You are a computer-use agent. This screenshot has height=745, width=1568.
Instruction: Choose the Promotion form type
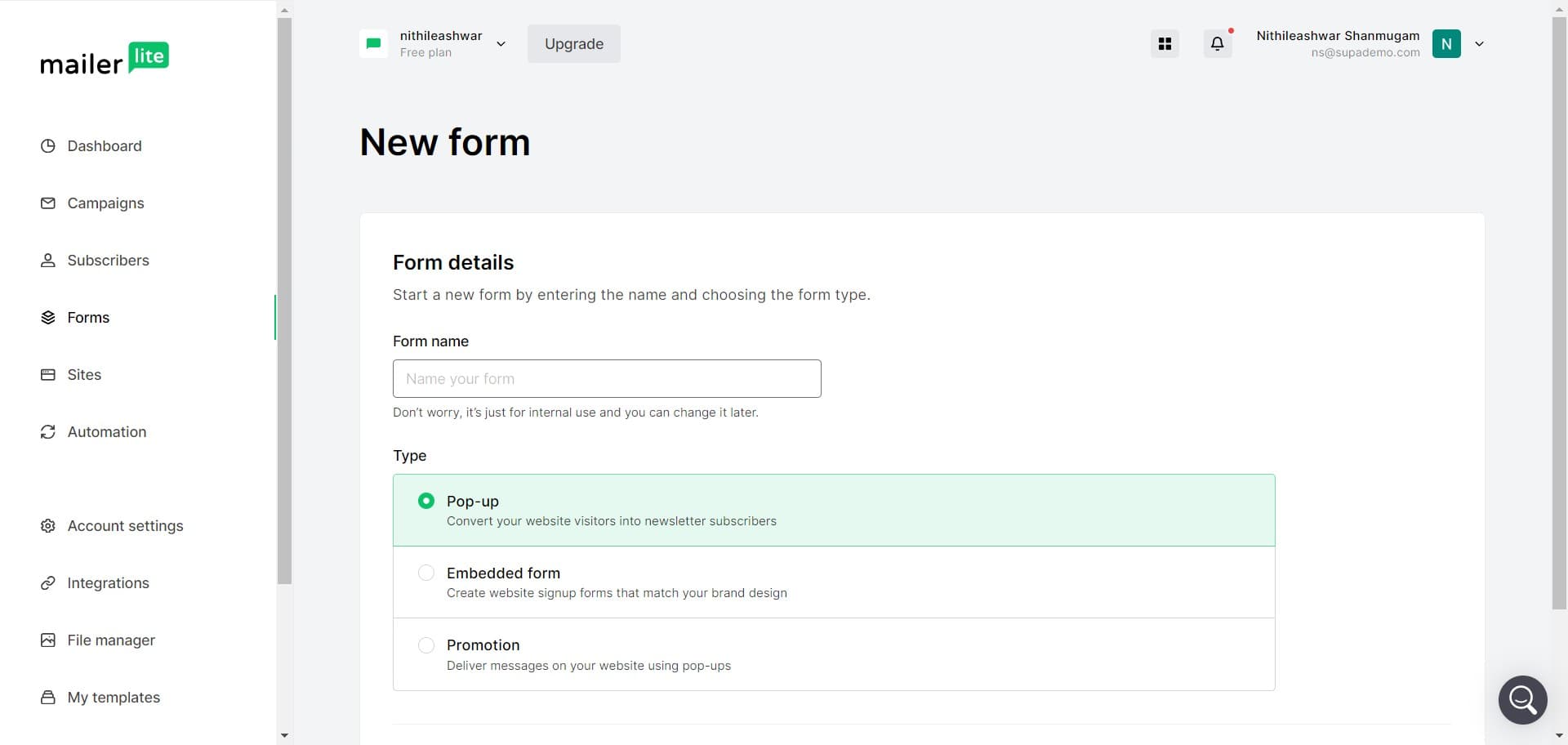pyautogui.click(x=425, y=645)
